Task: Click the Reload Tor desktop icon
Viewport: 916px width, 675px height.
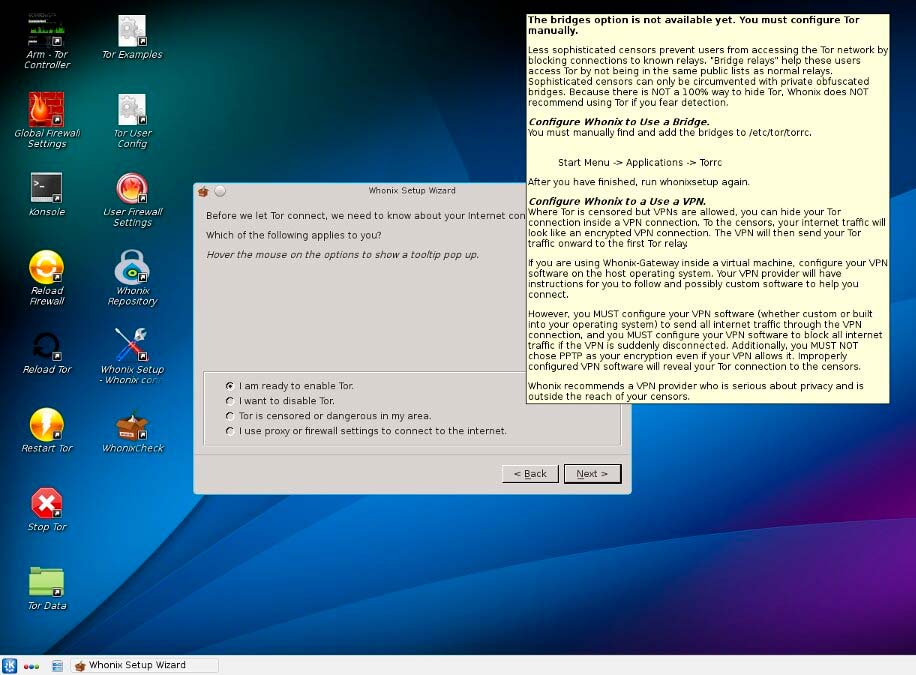Action: tap(47, 346)
